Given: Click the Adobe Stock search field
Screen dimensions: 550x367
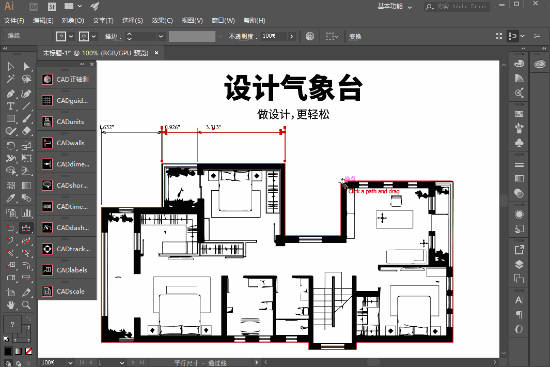Looking at the screenshot, I should coord(457,7).
